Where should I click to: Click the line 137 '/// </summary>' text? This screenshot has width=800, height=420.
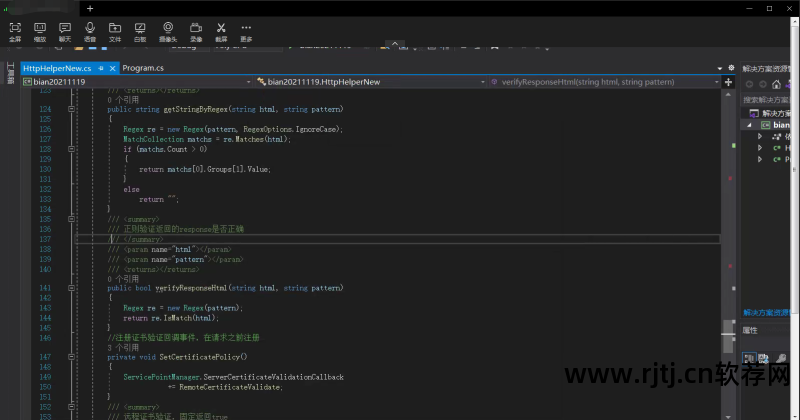click(136, 239)
